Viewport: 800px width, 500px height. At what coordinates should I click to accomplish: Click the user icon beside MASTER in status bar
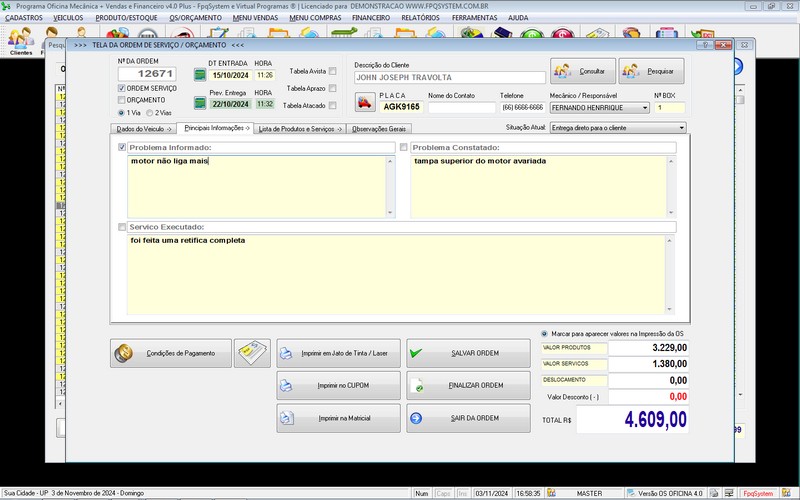tap(552, 493)
